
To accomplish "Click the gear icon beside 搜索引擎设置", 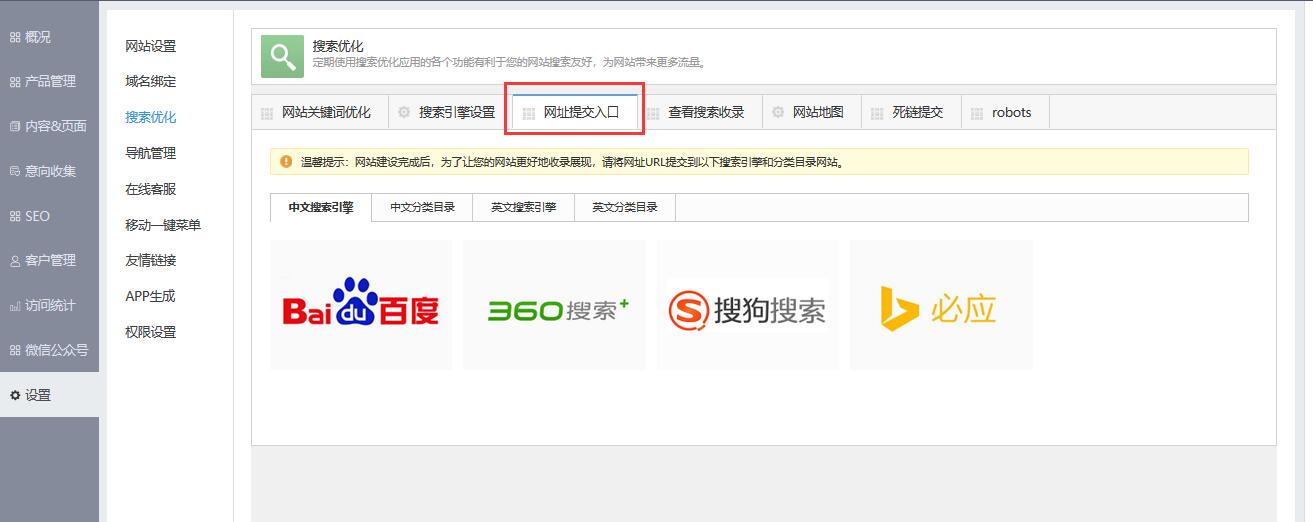I will [x=404, y=112].
